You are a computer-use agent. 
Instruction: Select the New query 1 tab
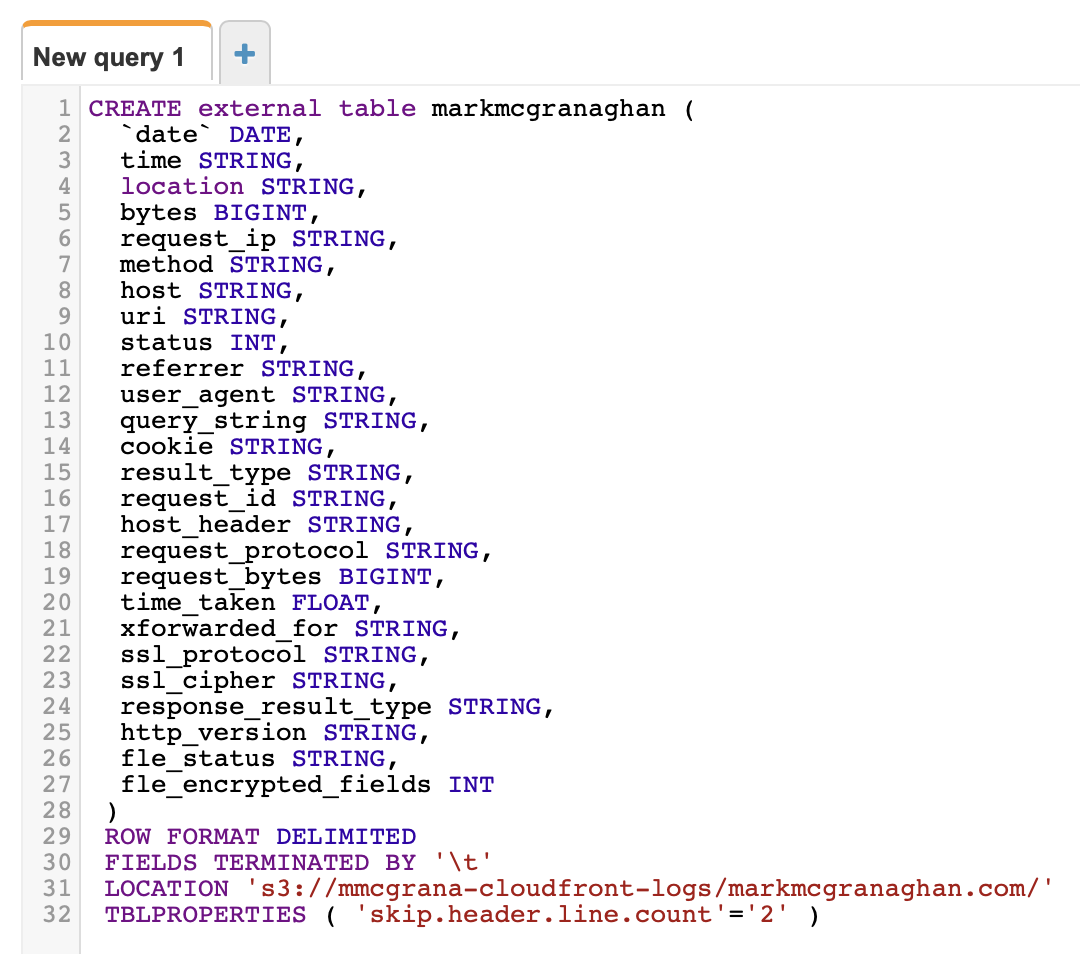point(116,53)
